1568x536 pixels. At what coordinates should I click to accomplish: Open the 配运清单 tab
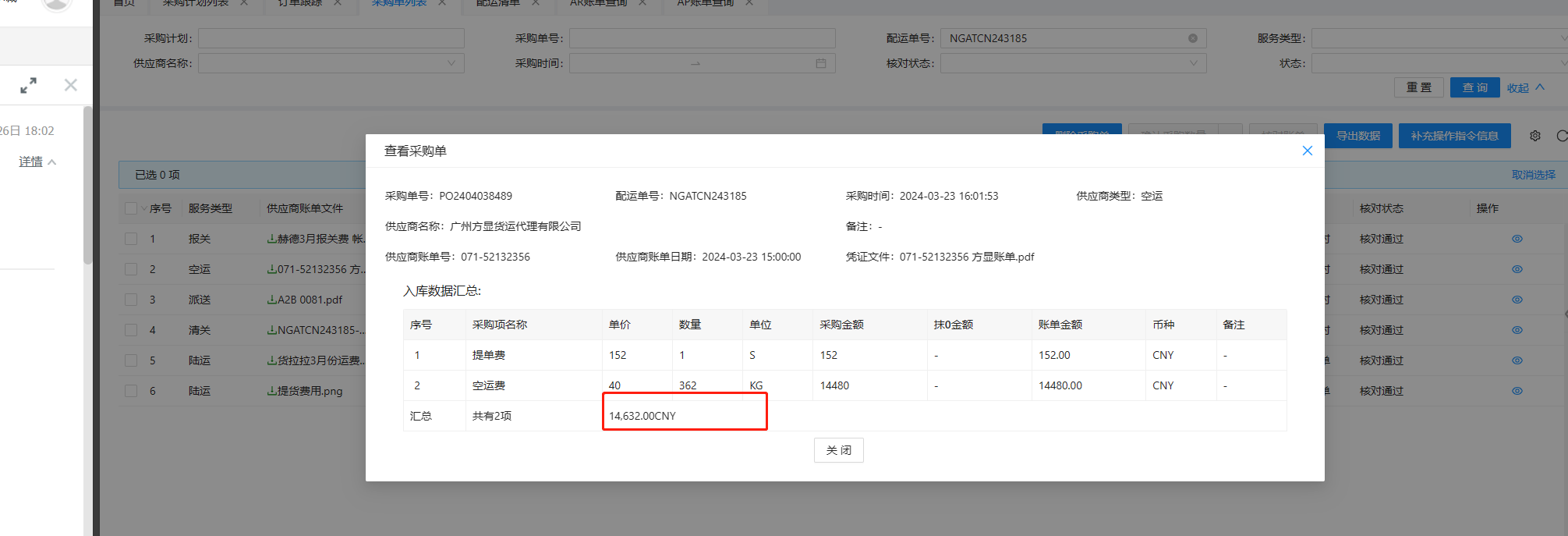pyautogui.click(x=498, y=3)
